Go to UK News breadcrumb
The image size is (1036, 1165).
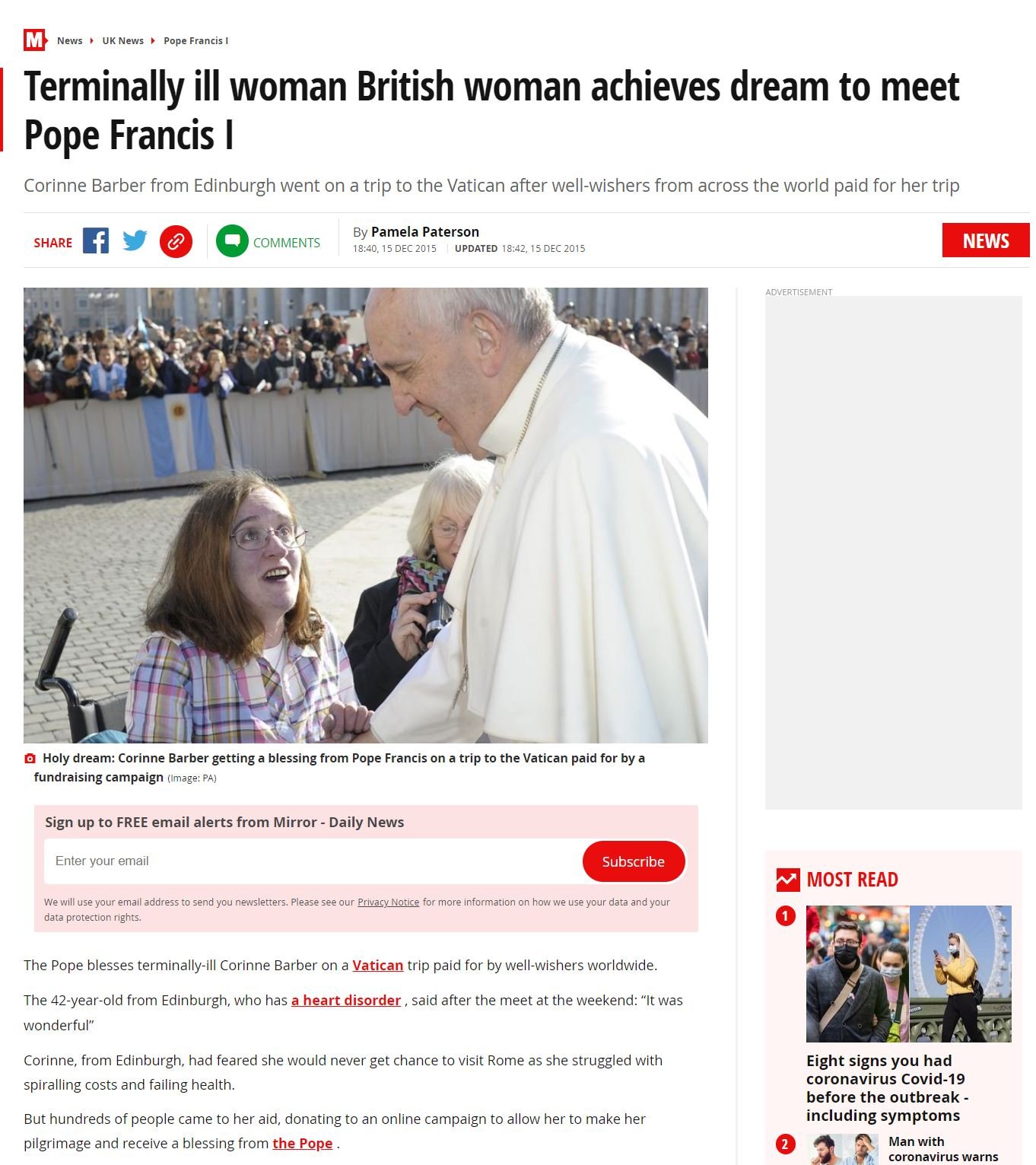click(123, 40)
